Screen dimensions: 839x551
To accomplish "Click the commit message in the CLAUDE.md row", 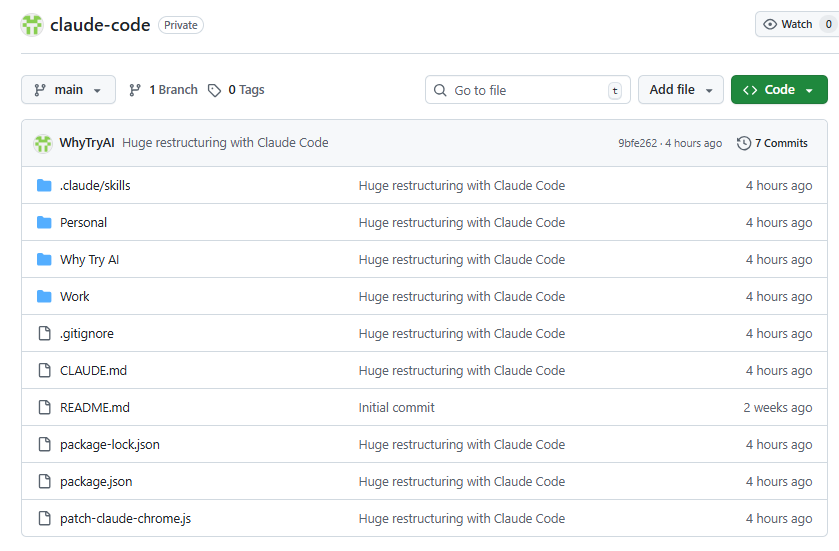I will pyautogui.click(x=462, y=370).
